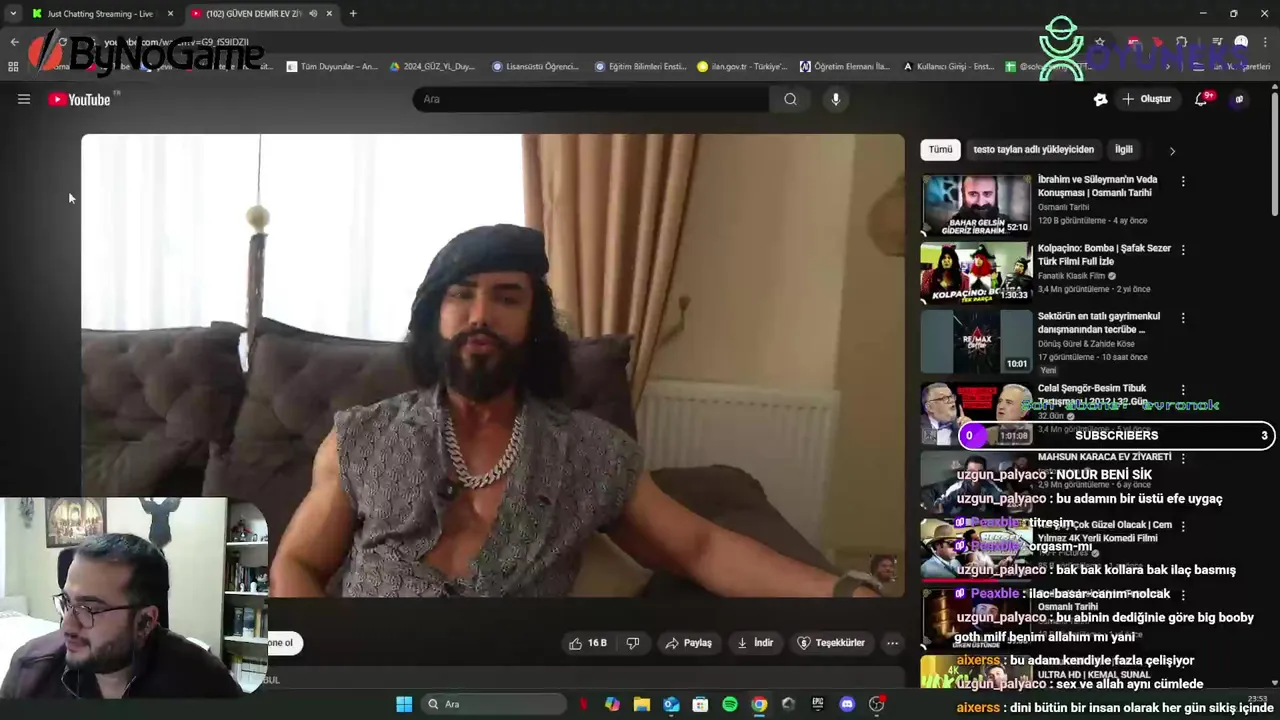The height and width of the screenshot is (720, 1280).
Task: Download the video with İndir
Action: (x=755, y=643)
